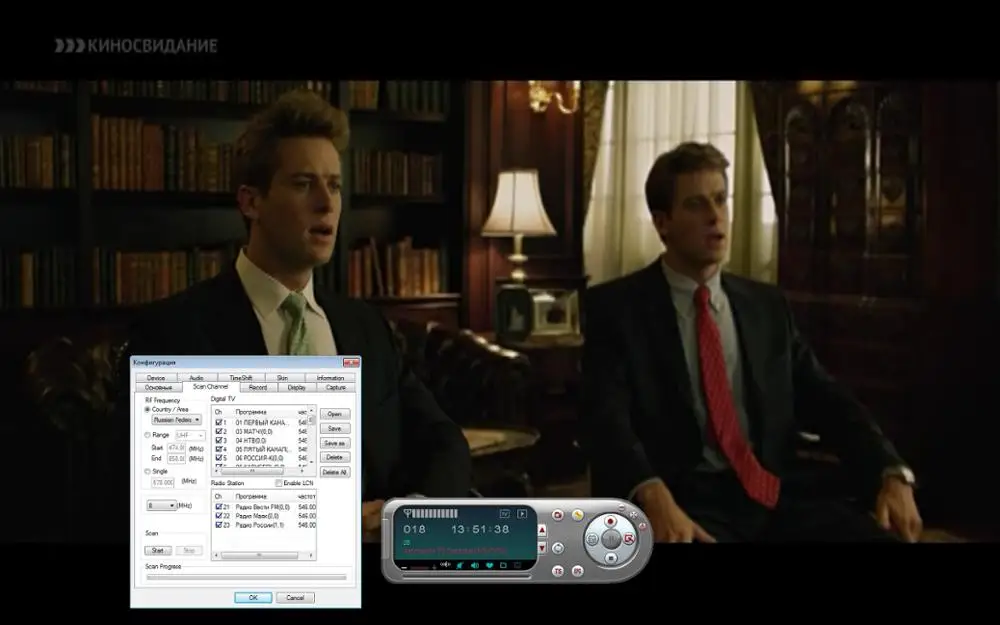The height and width of the screenshot is (625, 1000).
Task: Click the player's small compact-mode button
Action: 633,515
